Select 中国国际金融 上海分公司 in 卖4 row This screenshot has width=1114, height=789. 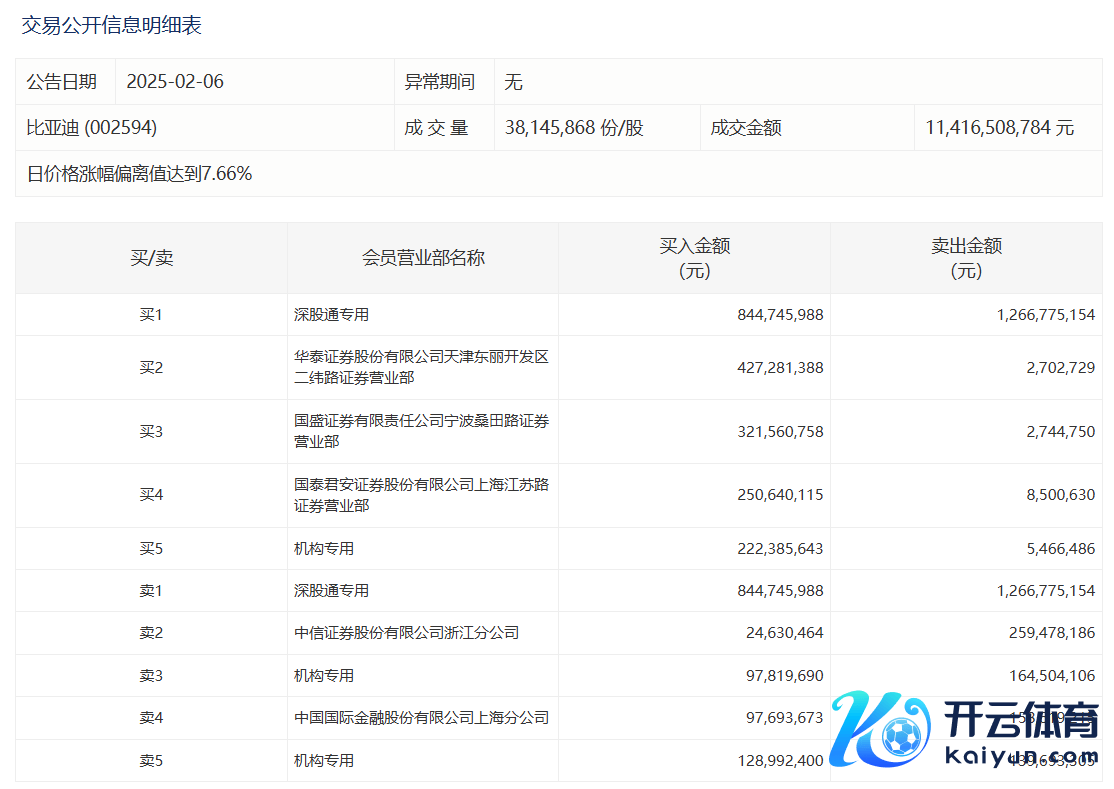point(421,718)
